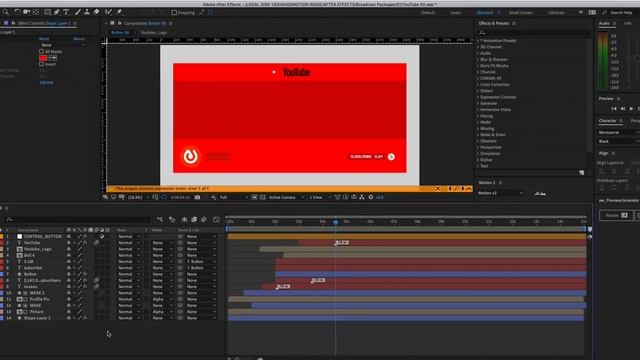Toggle shy switch for Shape Layer 1
This screenshot has width=640, height=360.
pyautogui.click(x=69, y=318)
